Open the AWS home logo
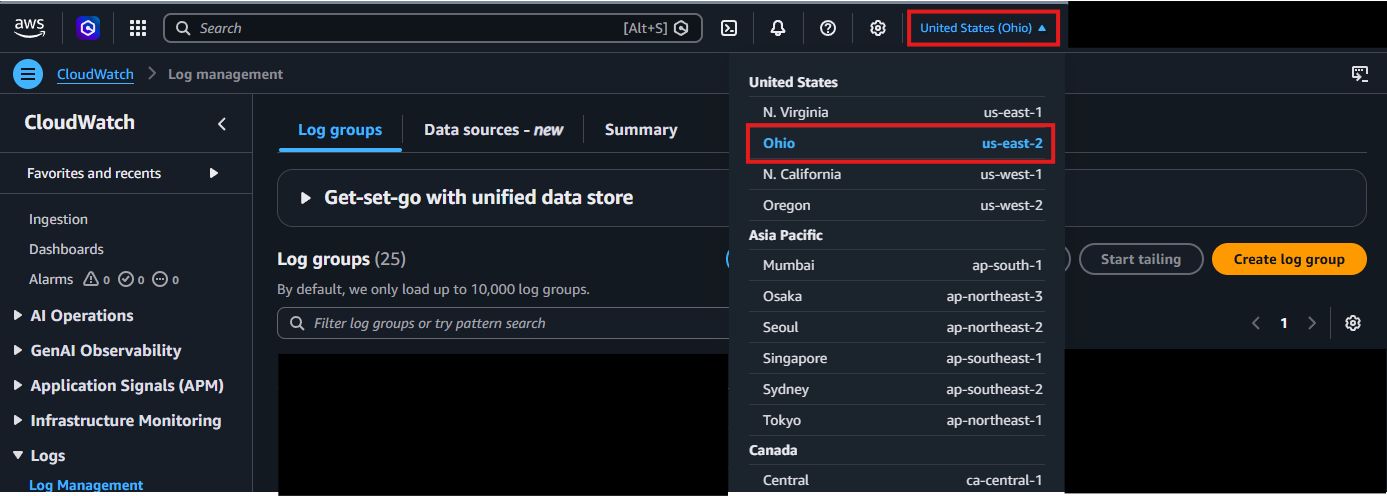 click(x=30, y=28)
